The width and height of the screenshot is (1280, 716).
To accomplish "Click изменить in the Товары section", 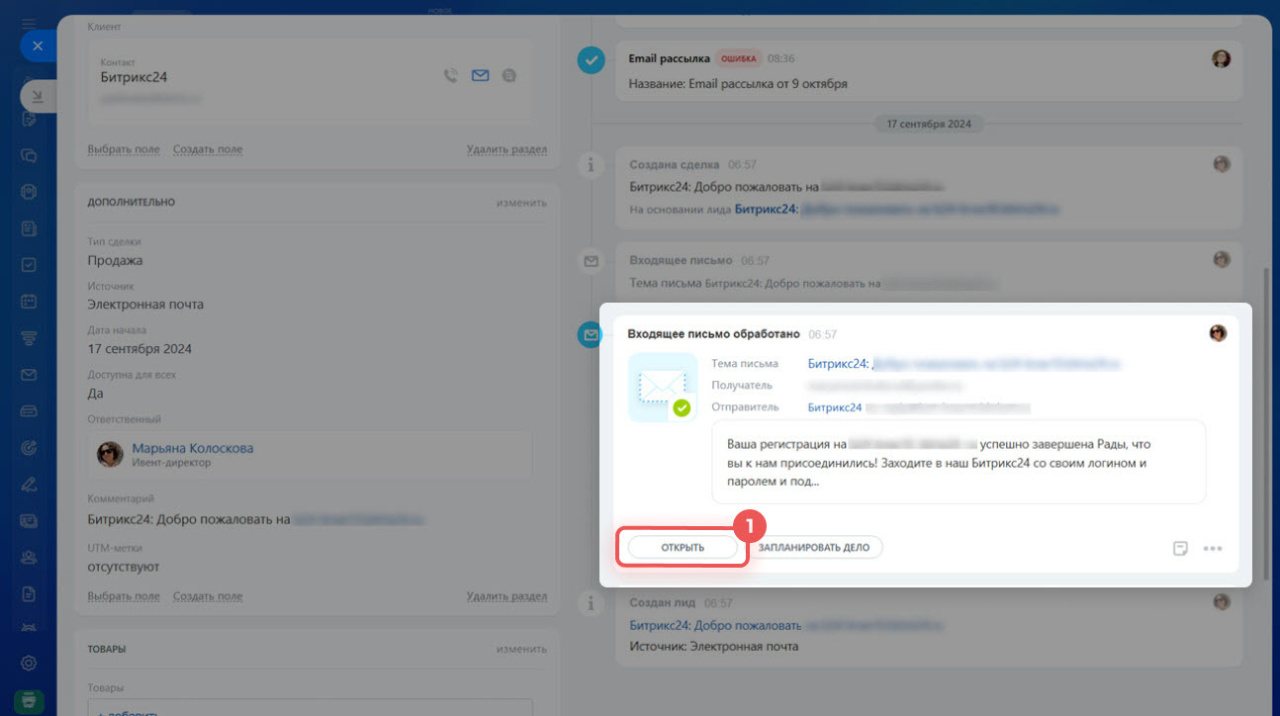I will tap(521, 649).
